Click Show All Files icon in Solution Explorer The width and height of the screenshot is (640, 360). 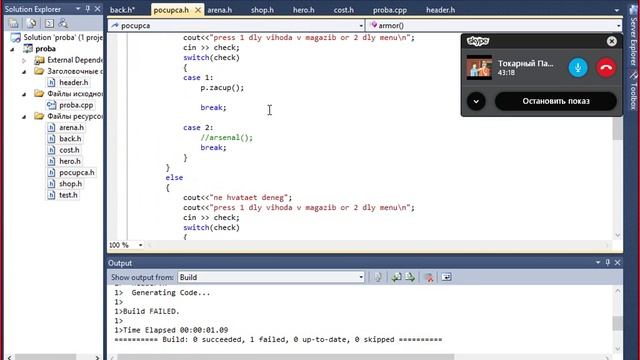[31, 23]
